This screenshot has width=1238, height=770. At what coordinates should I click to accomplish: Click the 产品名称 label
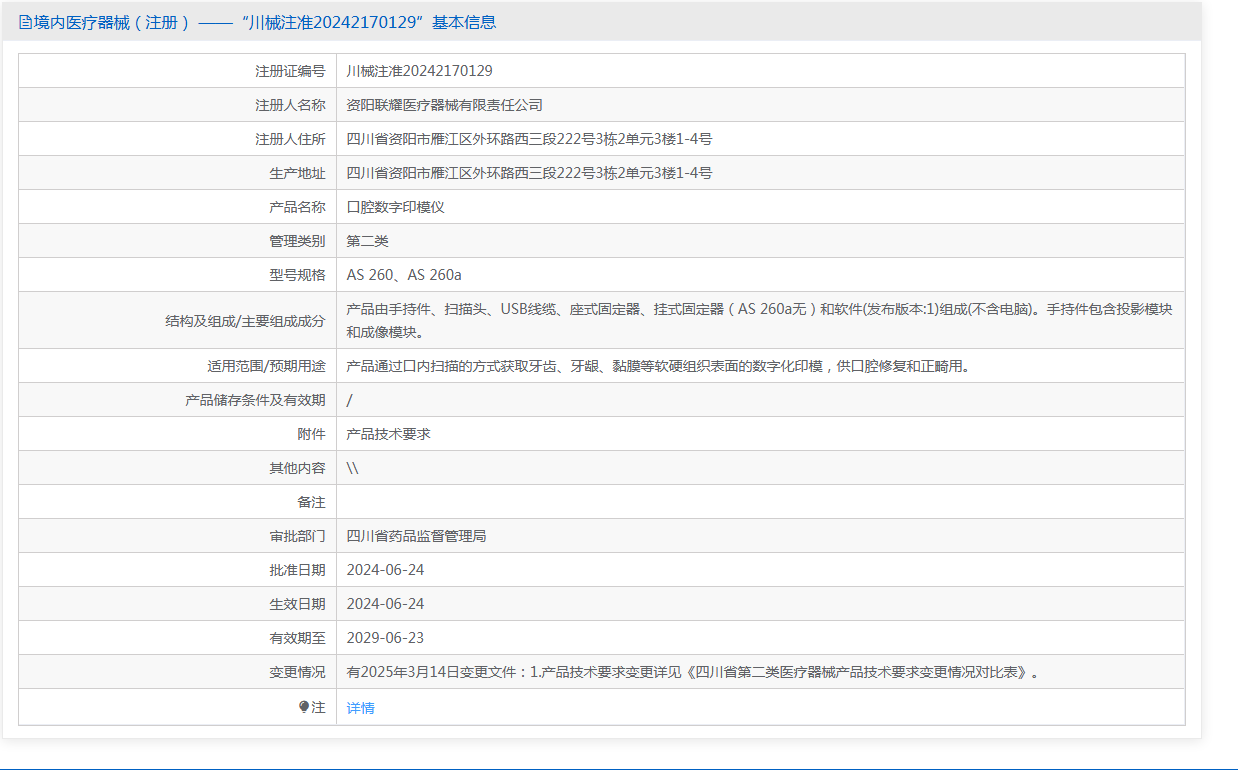(x=297, y=207)
